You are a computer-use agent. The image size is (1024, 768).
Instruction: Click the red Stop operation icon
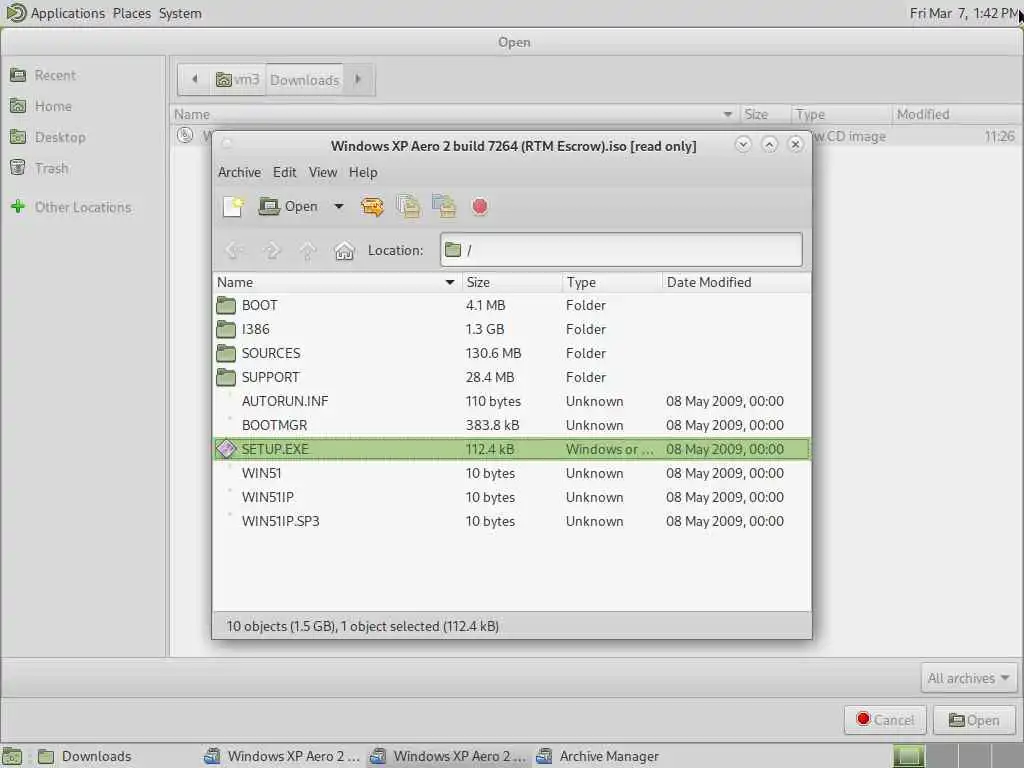tap(480, 207)
